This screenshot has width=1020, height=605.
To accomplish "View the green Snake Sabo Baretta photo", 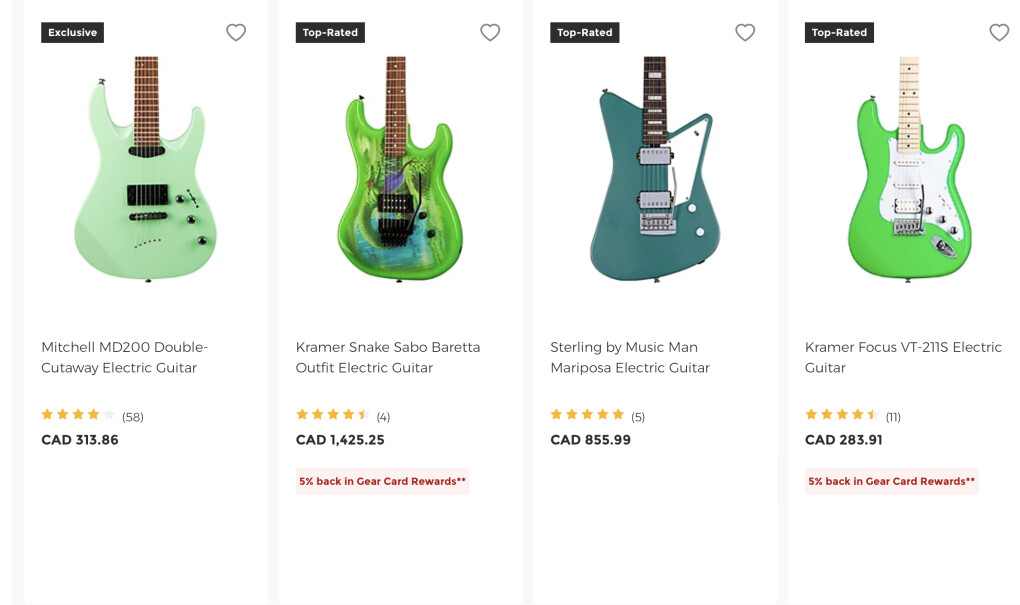I will 400,168.
